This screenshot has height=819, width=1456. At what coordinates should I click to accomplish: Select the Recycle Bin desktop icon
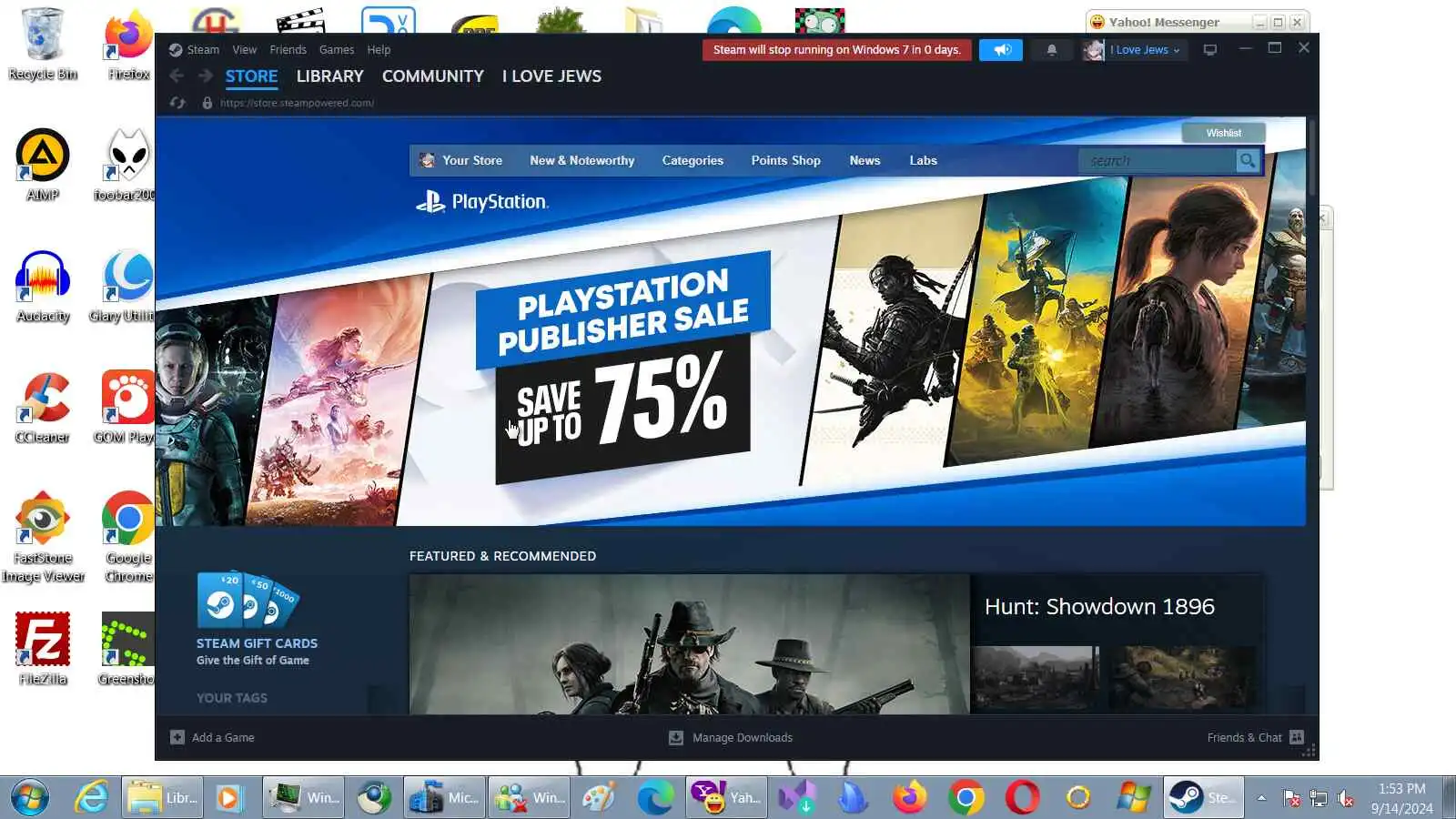tap(43, 44)
